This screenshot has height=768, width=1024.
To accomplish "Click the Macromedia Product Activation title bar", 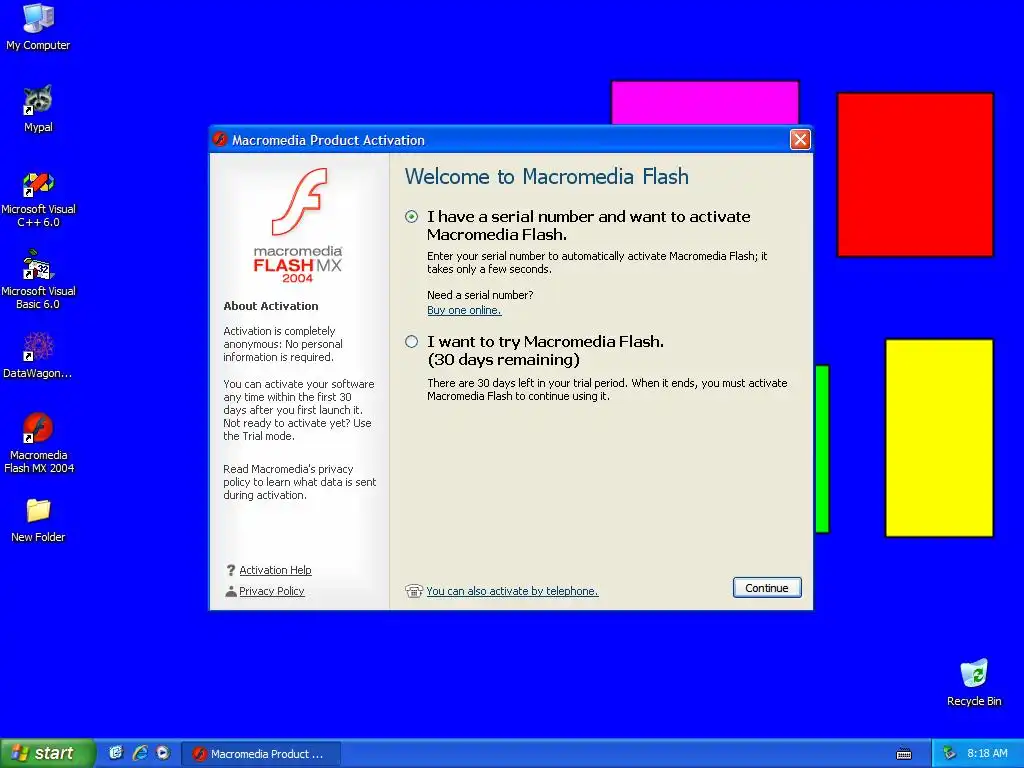I will click(x=511, y=140).
